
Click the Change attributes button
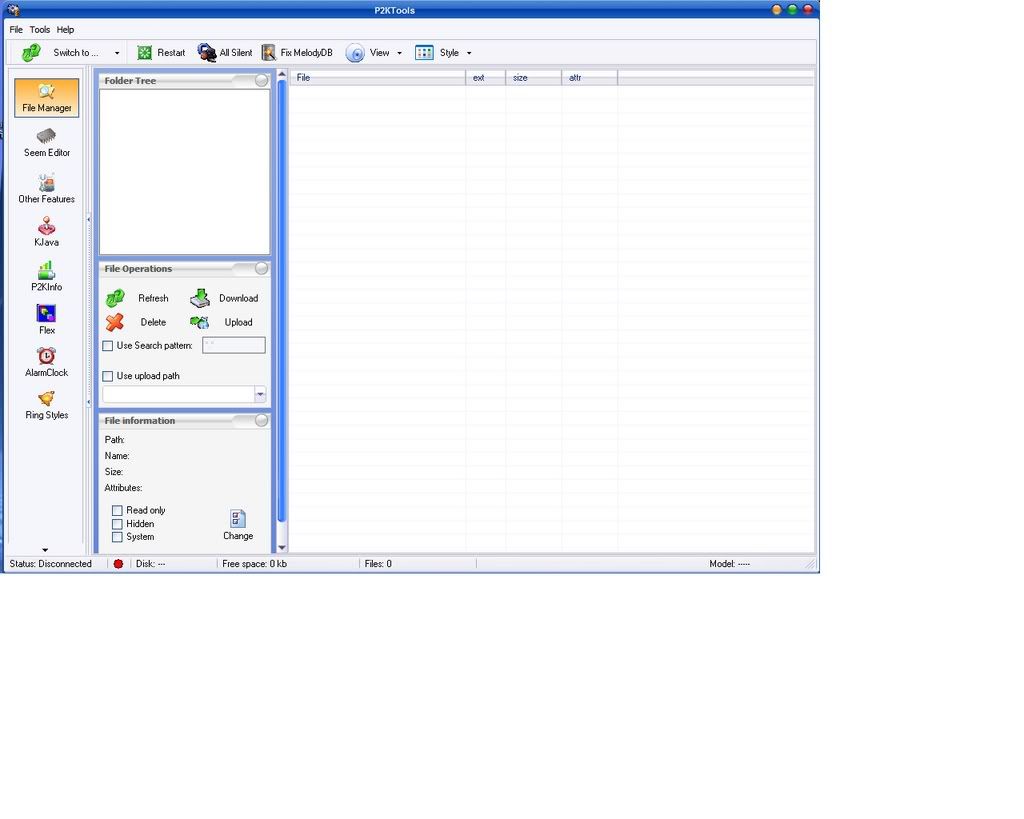238,524
